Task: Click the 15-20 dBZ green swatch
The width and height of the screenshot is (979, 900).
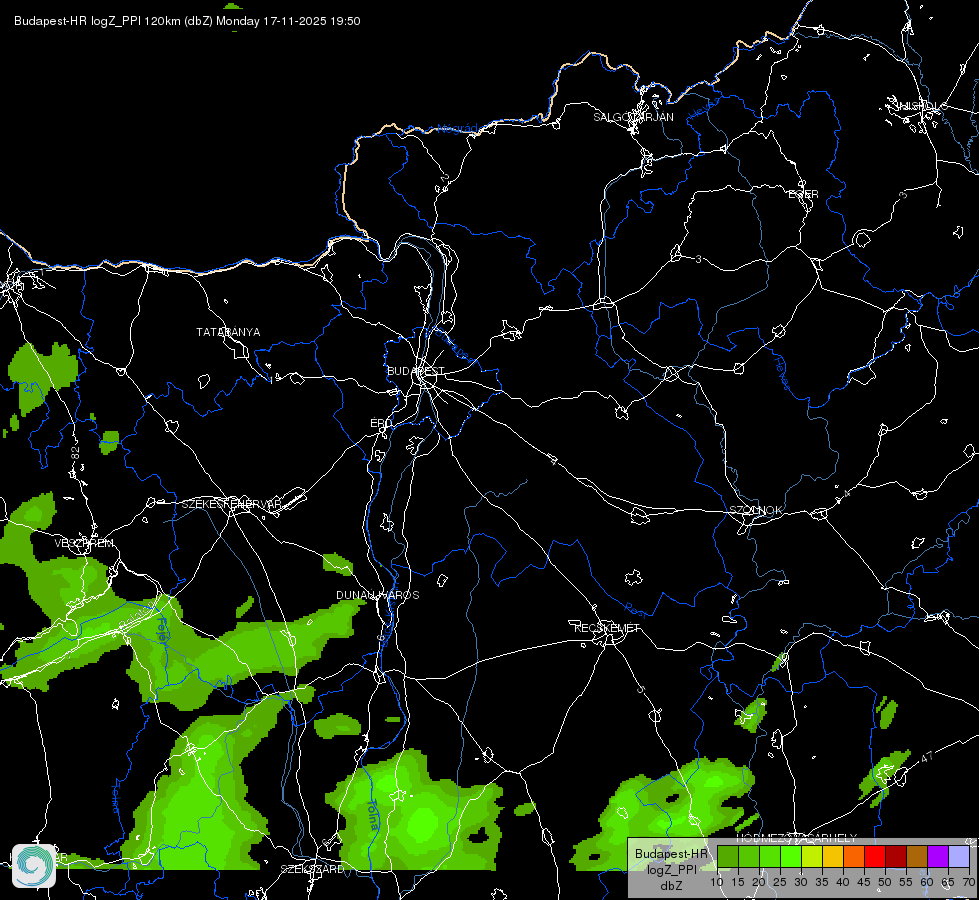Action: coord(749,856)
